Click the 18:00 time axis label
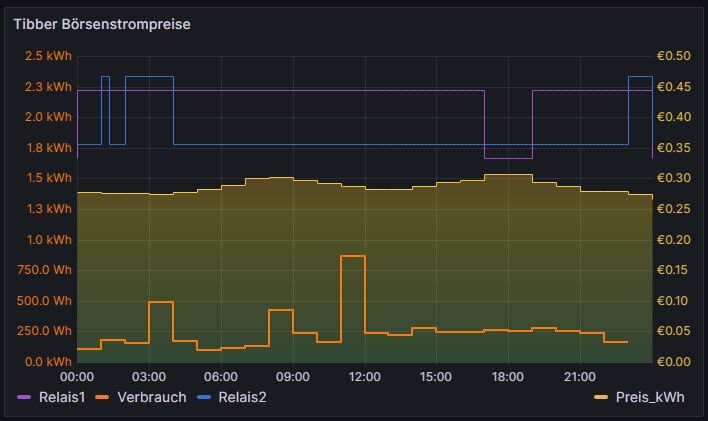708x421 pixels. coord(508,377)
